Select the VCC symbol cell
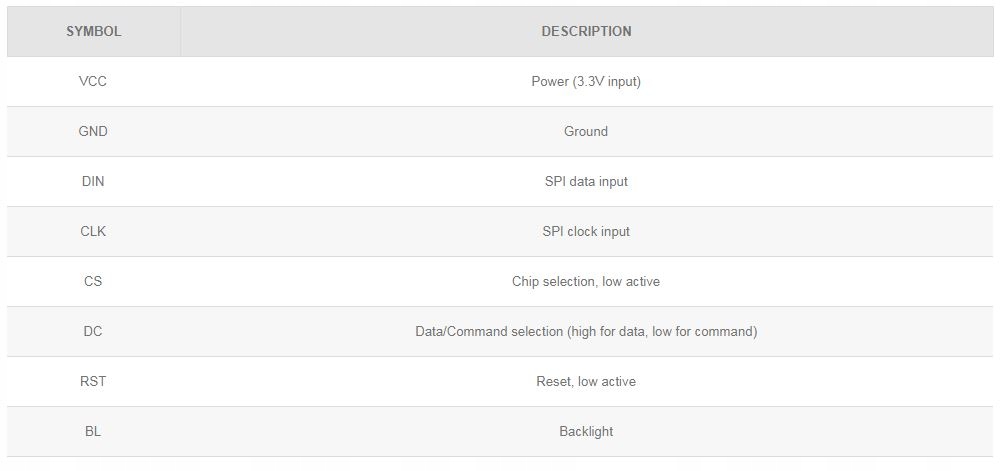Screen dimensions: 1002x471 tap(93, 81)
